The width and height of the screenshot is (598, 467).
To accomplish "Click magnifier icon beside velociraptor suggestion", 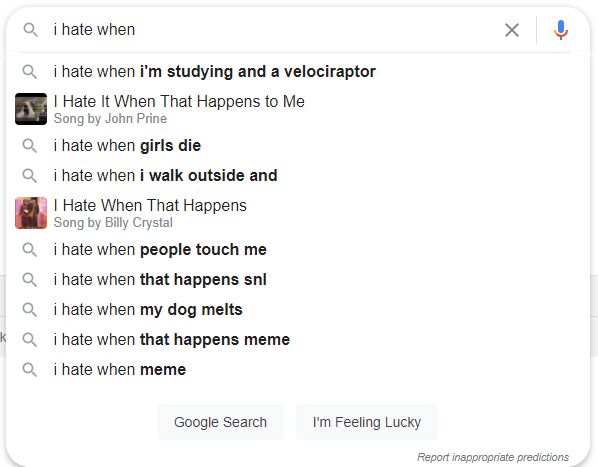I will (x=30, y=72).
